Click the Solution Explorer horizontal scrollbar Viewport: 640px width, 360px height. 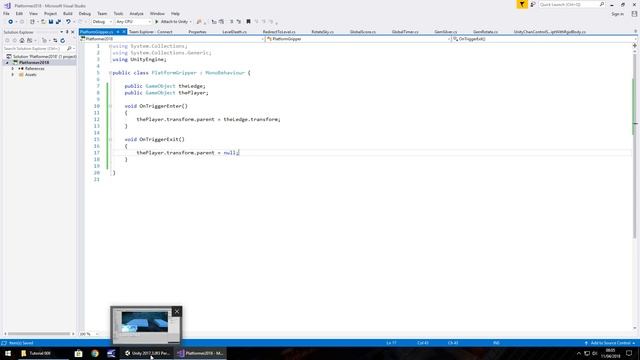click(x=39, y=334)
